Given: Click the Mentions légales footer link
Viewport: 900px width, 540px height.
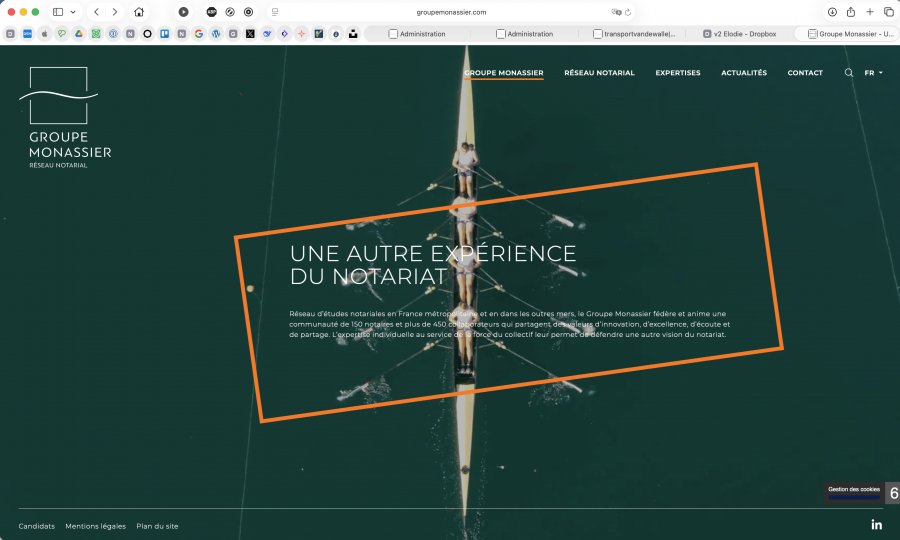Looking at the screenshot, I should (x=96, y=526).
